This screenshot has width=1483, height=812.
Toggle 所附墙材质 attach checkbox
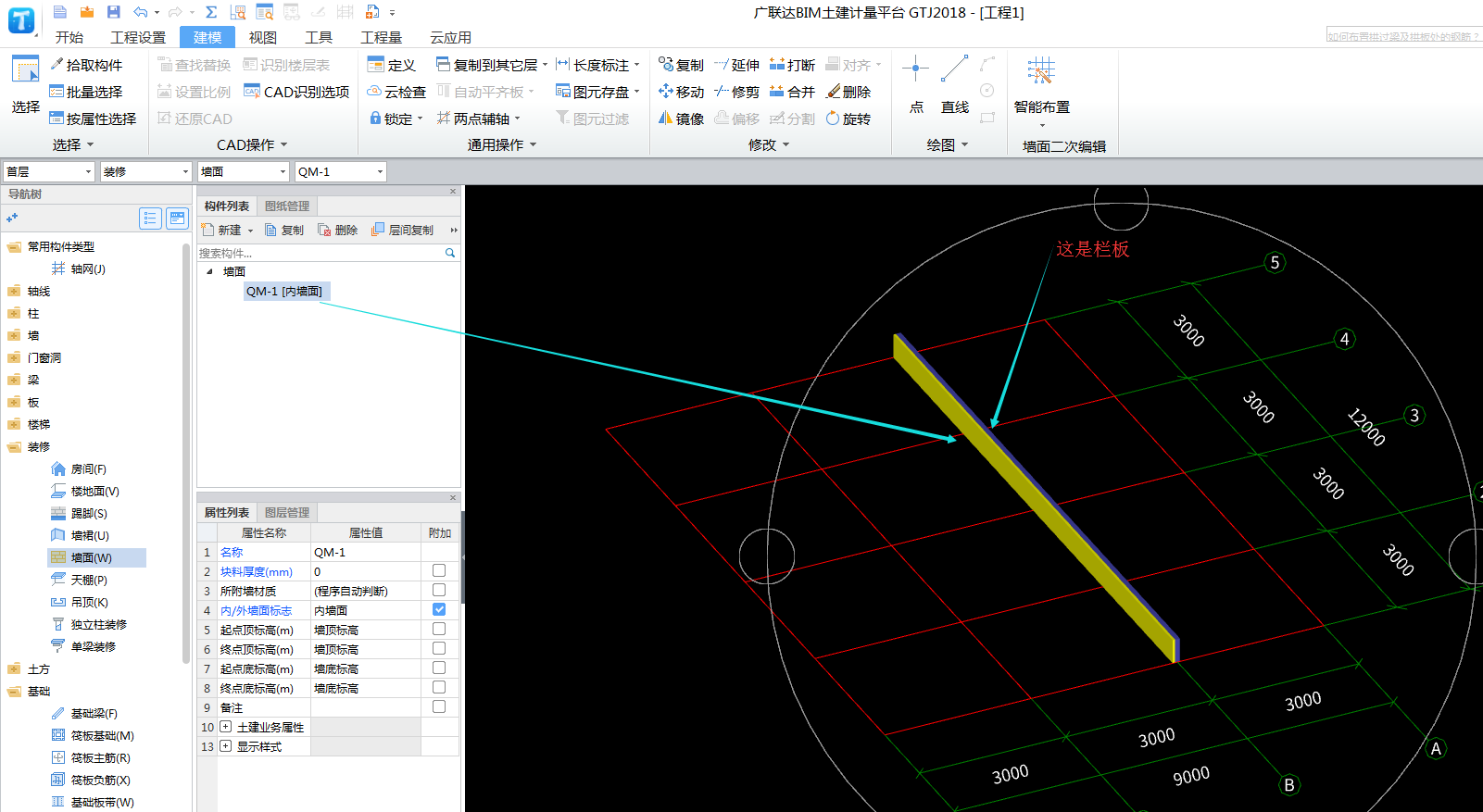439,590
